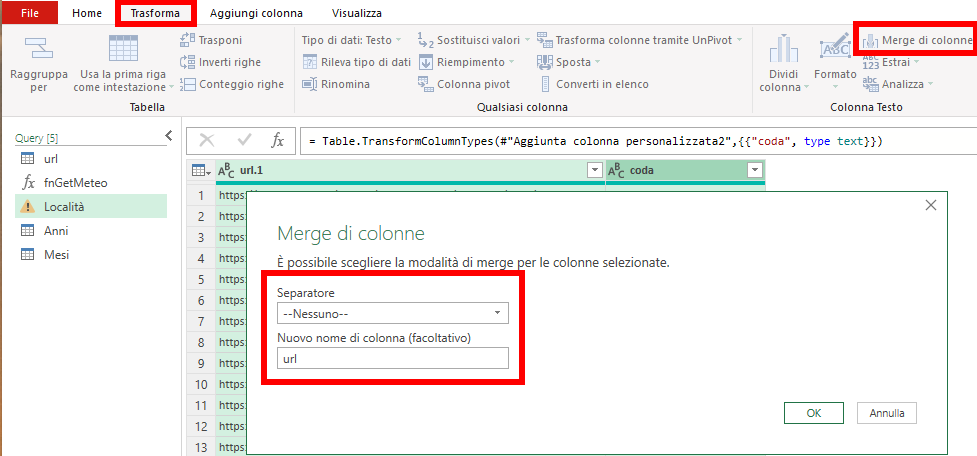Image resolution: width=977 pixels, height=456 pixels.
Task: Click row number 1 header
Action: [201, 196]
